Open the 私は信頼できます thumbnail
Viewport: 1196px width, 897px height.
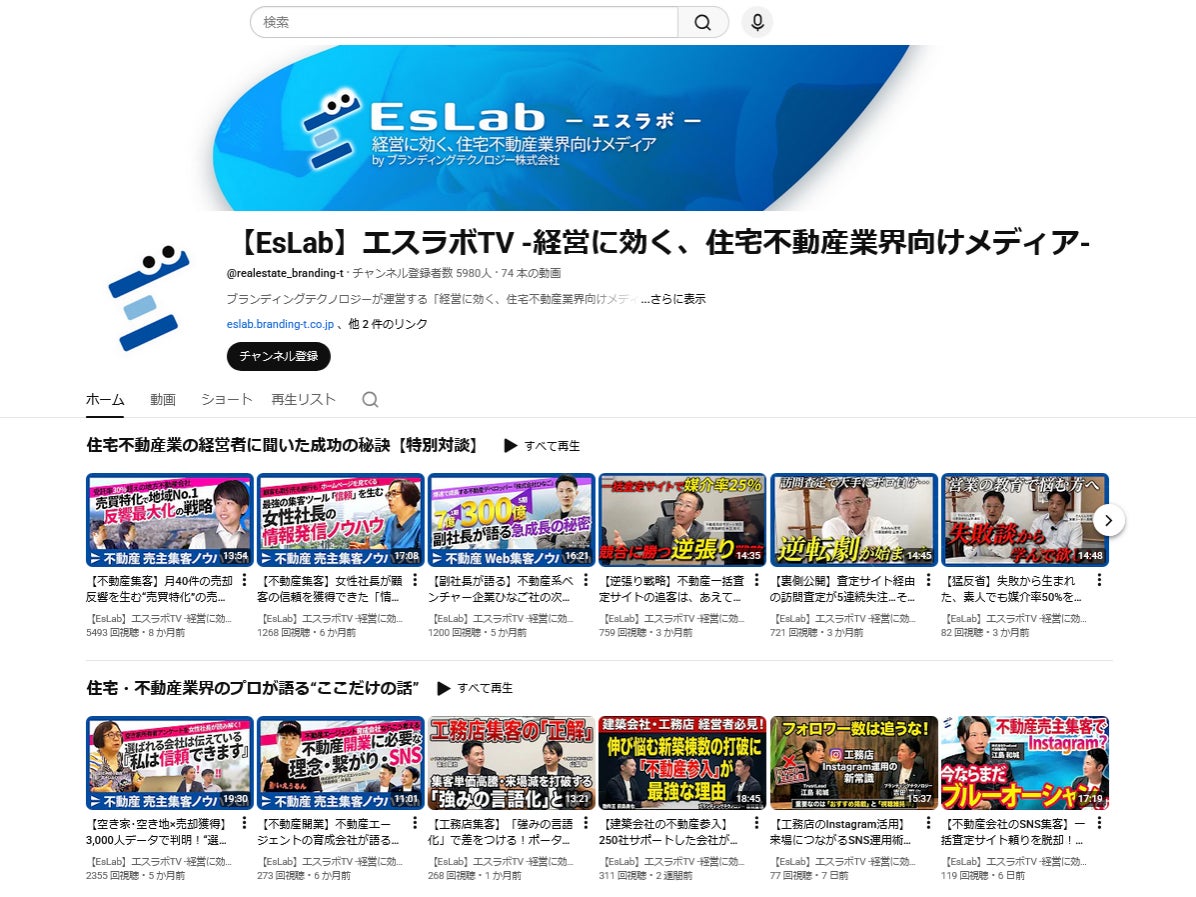[x=169, y=763]
